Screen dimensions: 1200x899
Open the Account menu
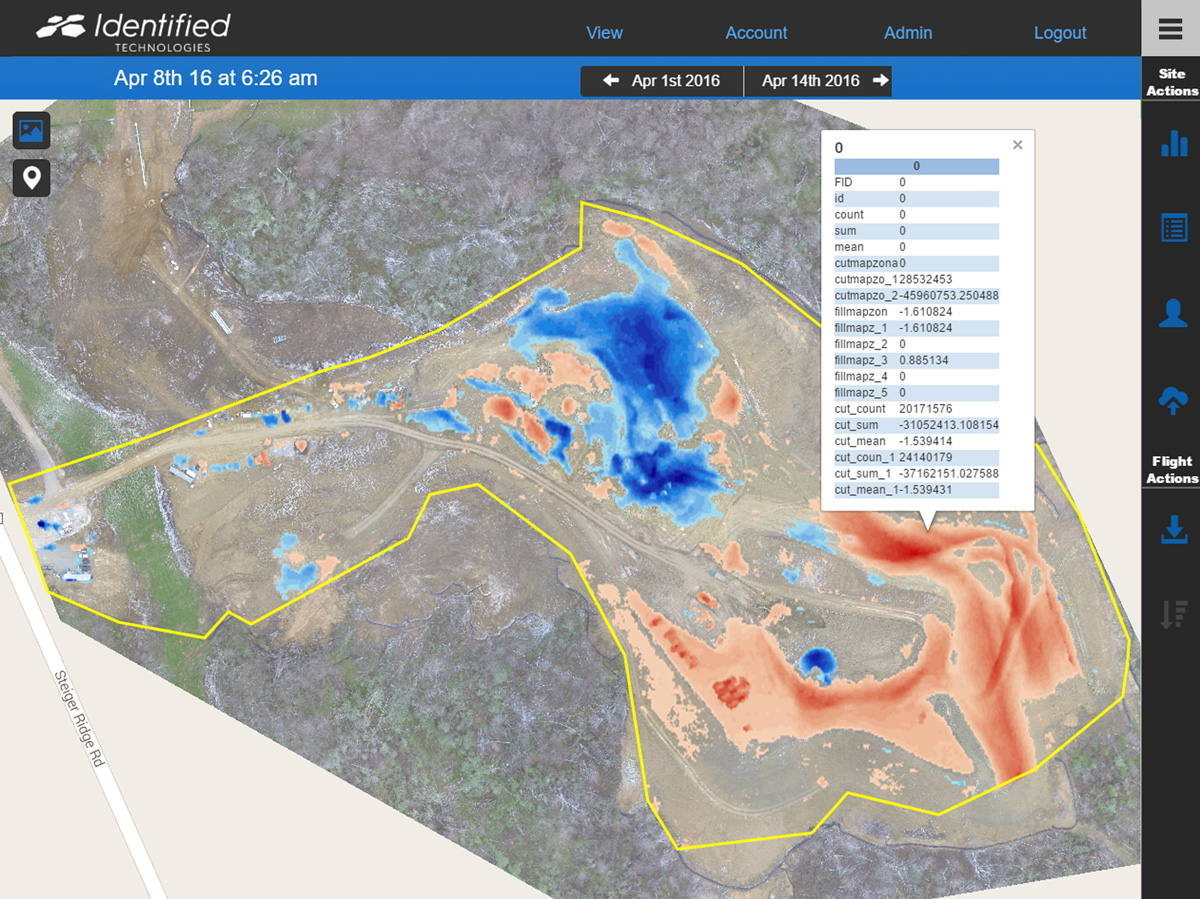pyautogui.click(x=756, y=33)
